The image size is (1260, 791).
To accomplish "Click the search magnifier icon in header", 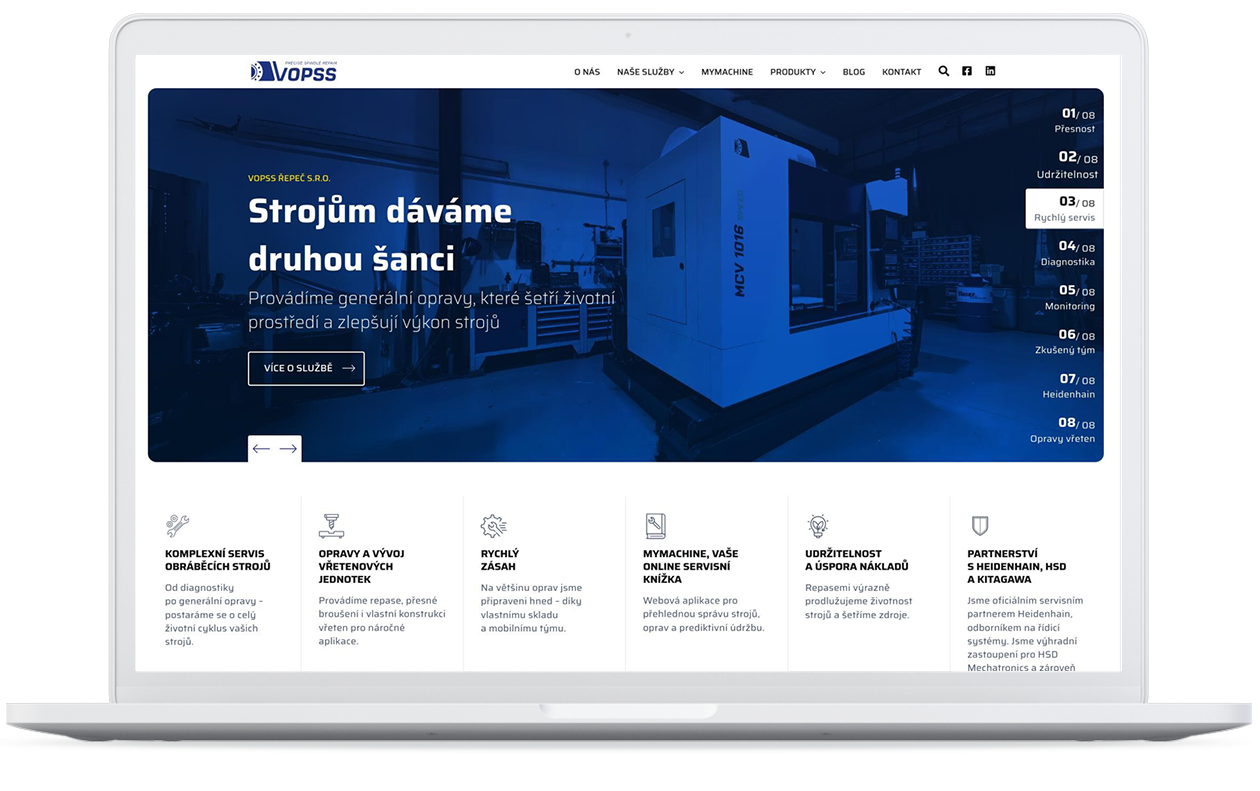I will tap(943, 71).
